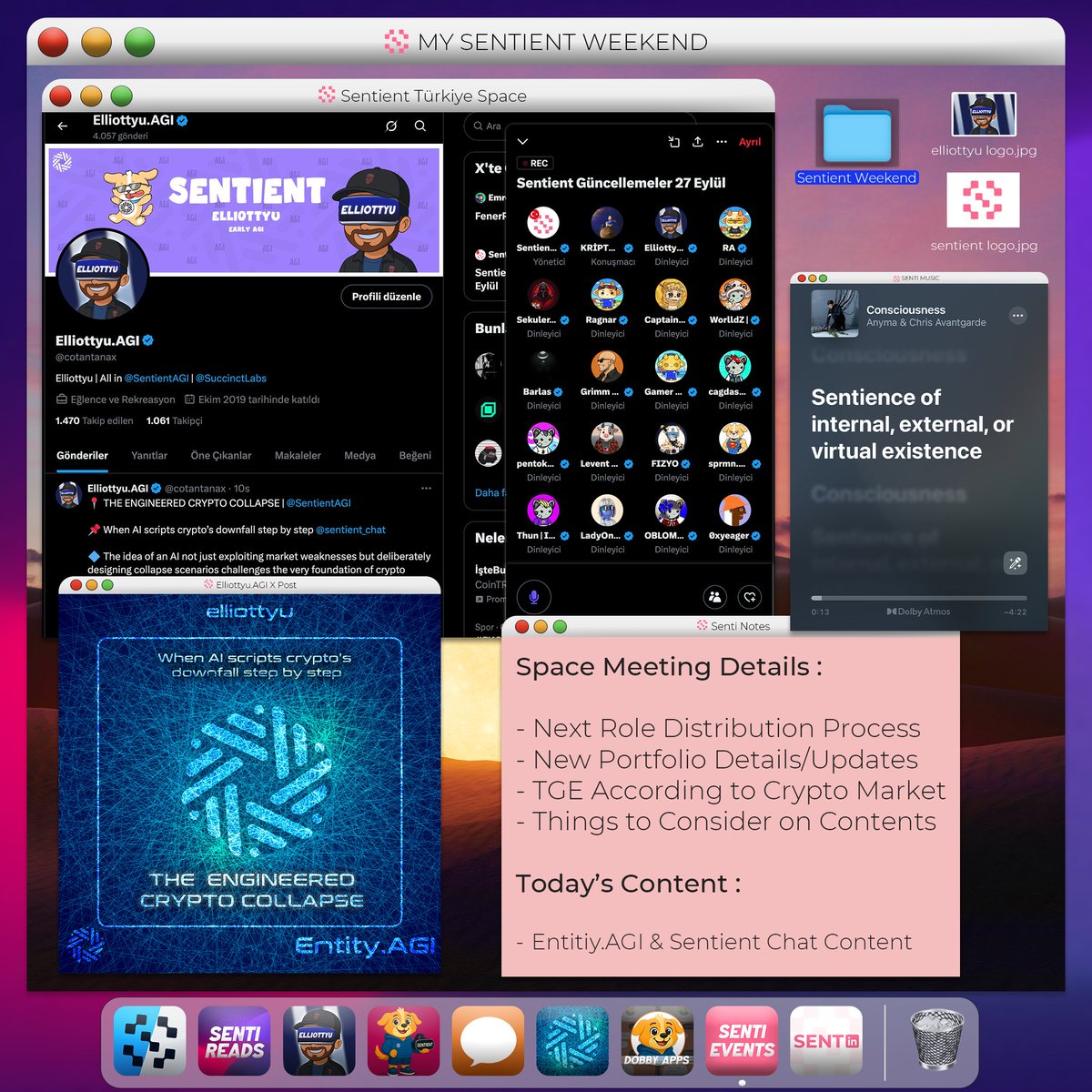View the 1.061 Takipçi followers list
The height and width of the screenshot is (1092, 1092).
(175, 421)
